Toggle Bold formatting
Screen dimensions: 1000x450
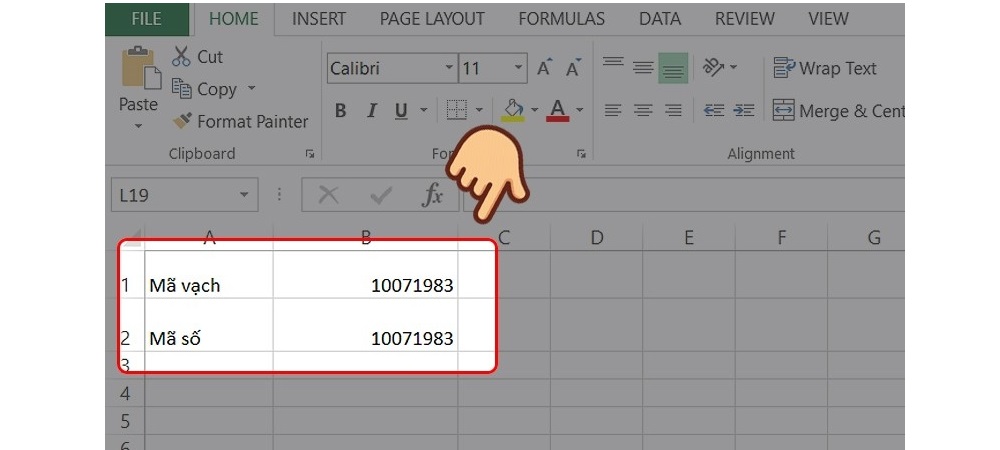(340, 111)
